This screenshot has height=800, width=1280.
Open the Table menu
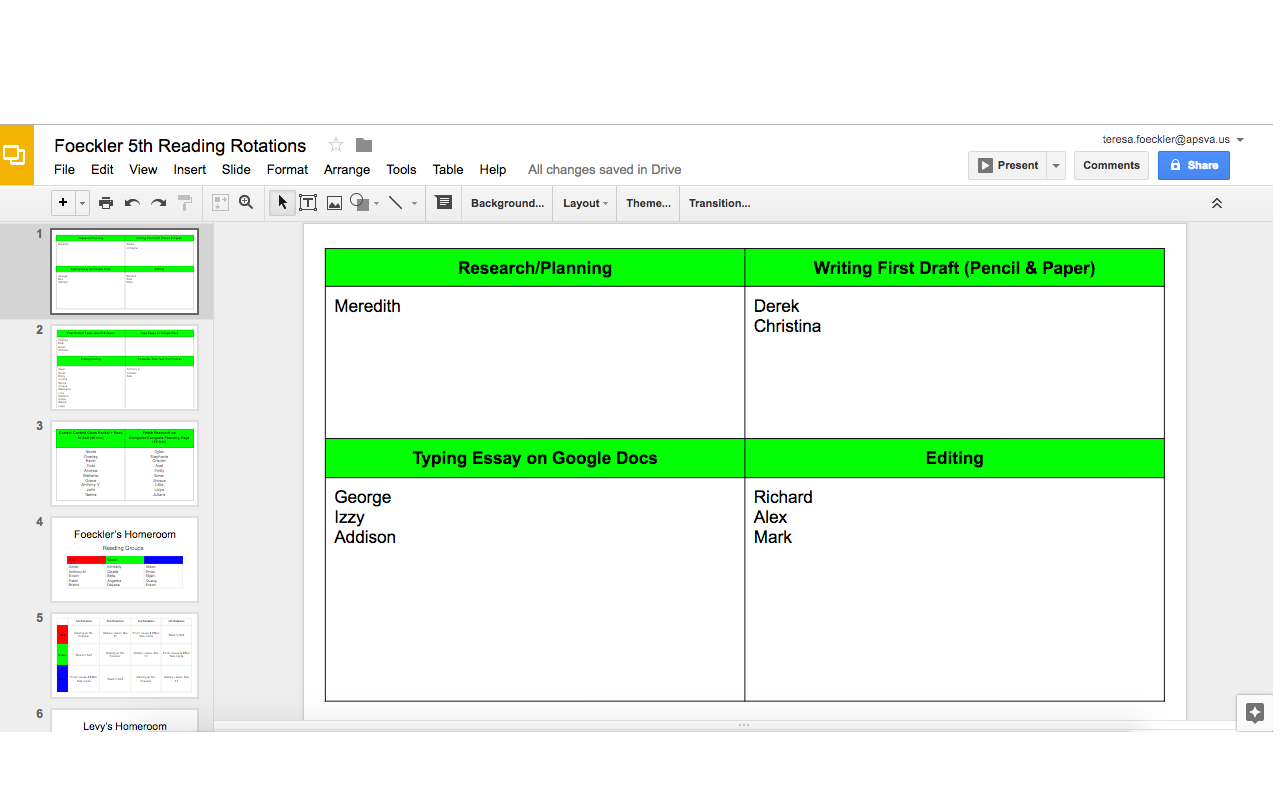tap(447, 170)
